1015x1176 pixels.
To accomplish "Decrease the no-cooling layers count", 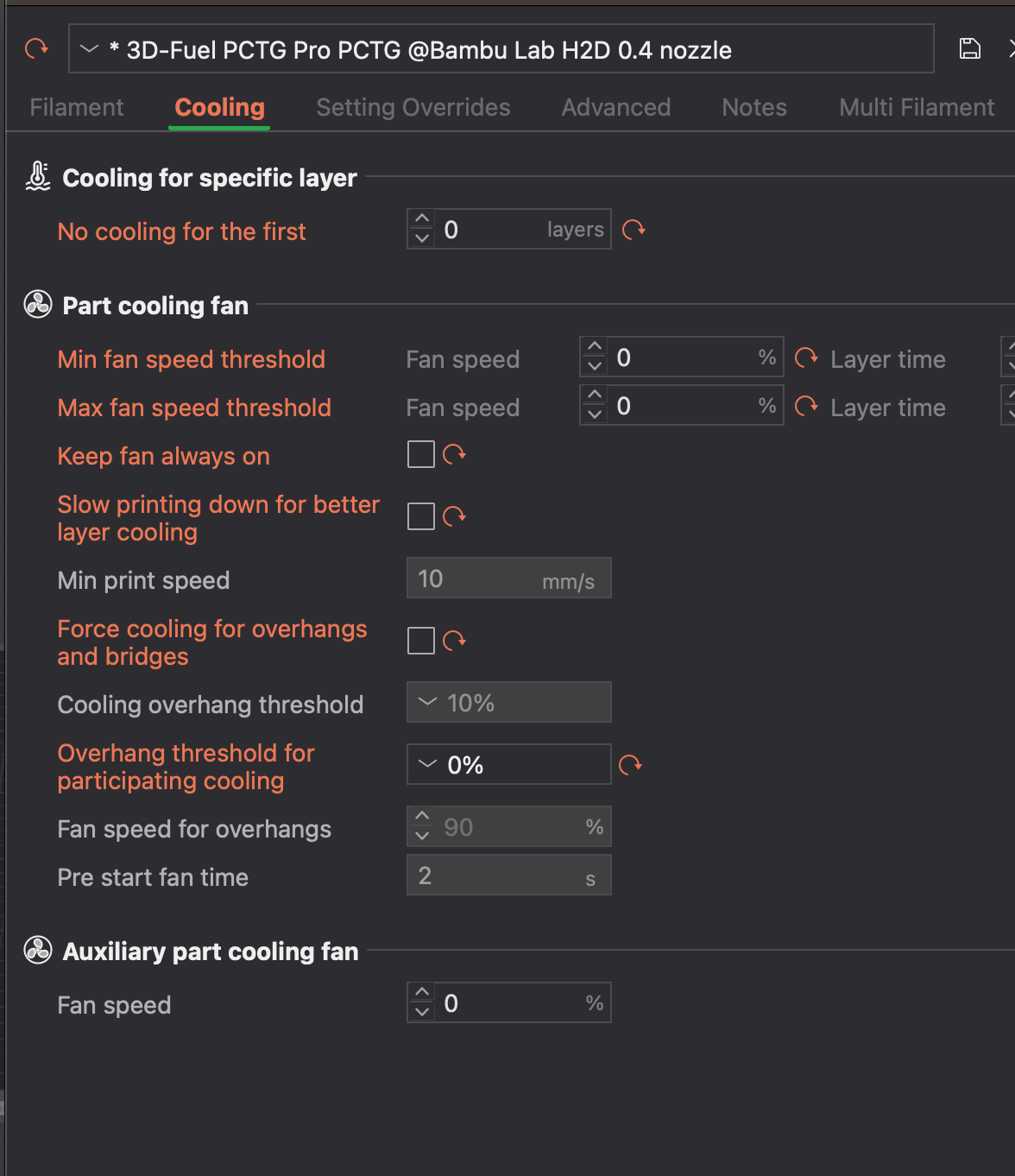I will [x=422, y=238].
